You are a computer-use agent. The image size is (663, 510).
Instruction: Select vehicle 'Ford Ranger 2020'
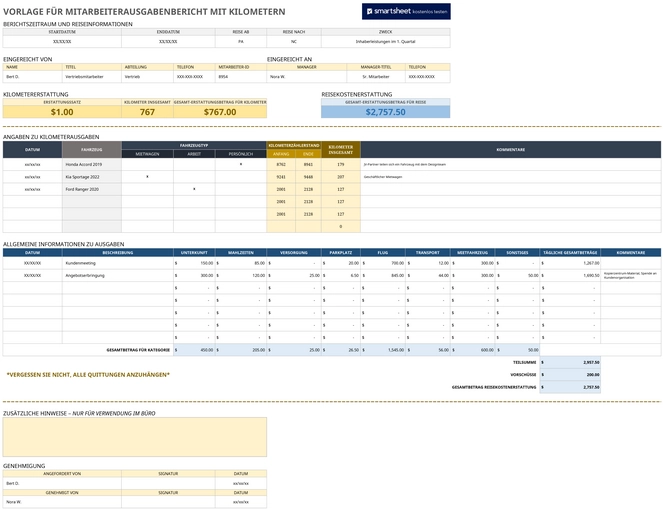(92, 189)
